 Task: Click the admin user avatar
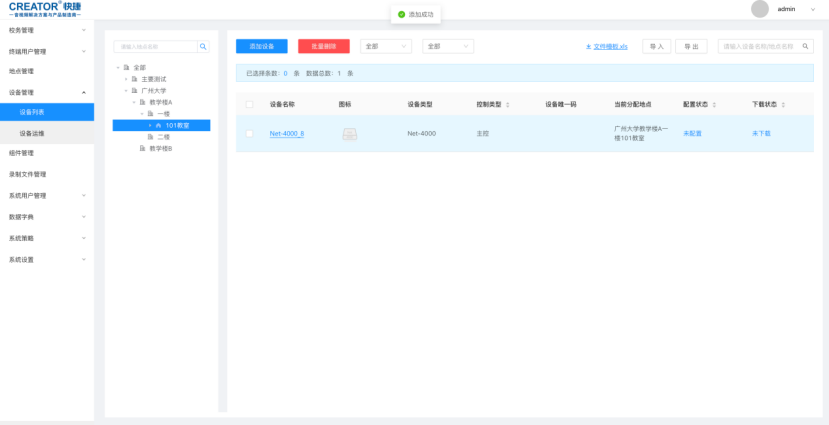760,9
